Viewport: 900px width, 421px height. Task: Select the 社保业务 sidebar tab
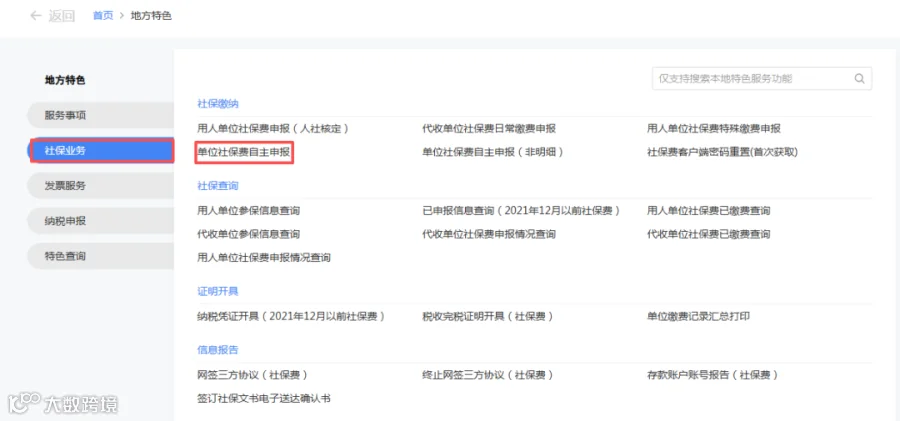100,150
